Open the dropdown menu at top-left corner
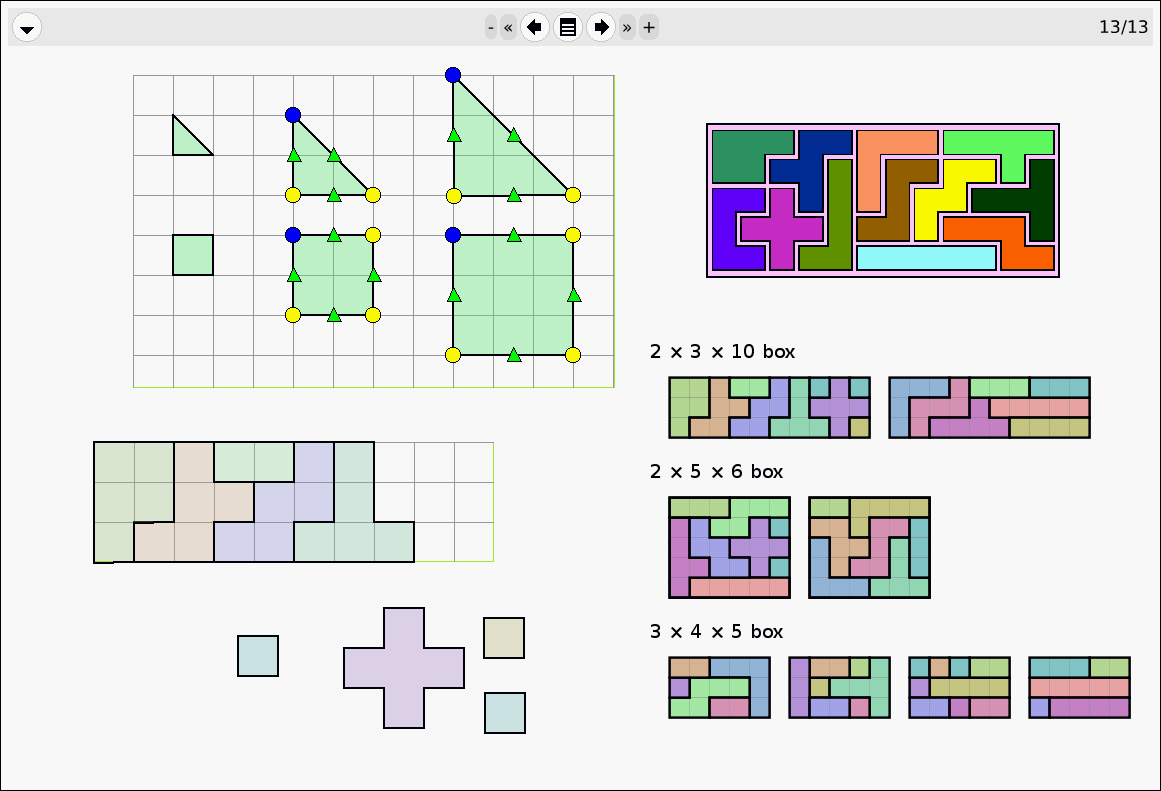This screenshot has width=1161, height=791. click(27, 28)
